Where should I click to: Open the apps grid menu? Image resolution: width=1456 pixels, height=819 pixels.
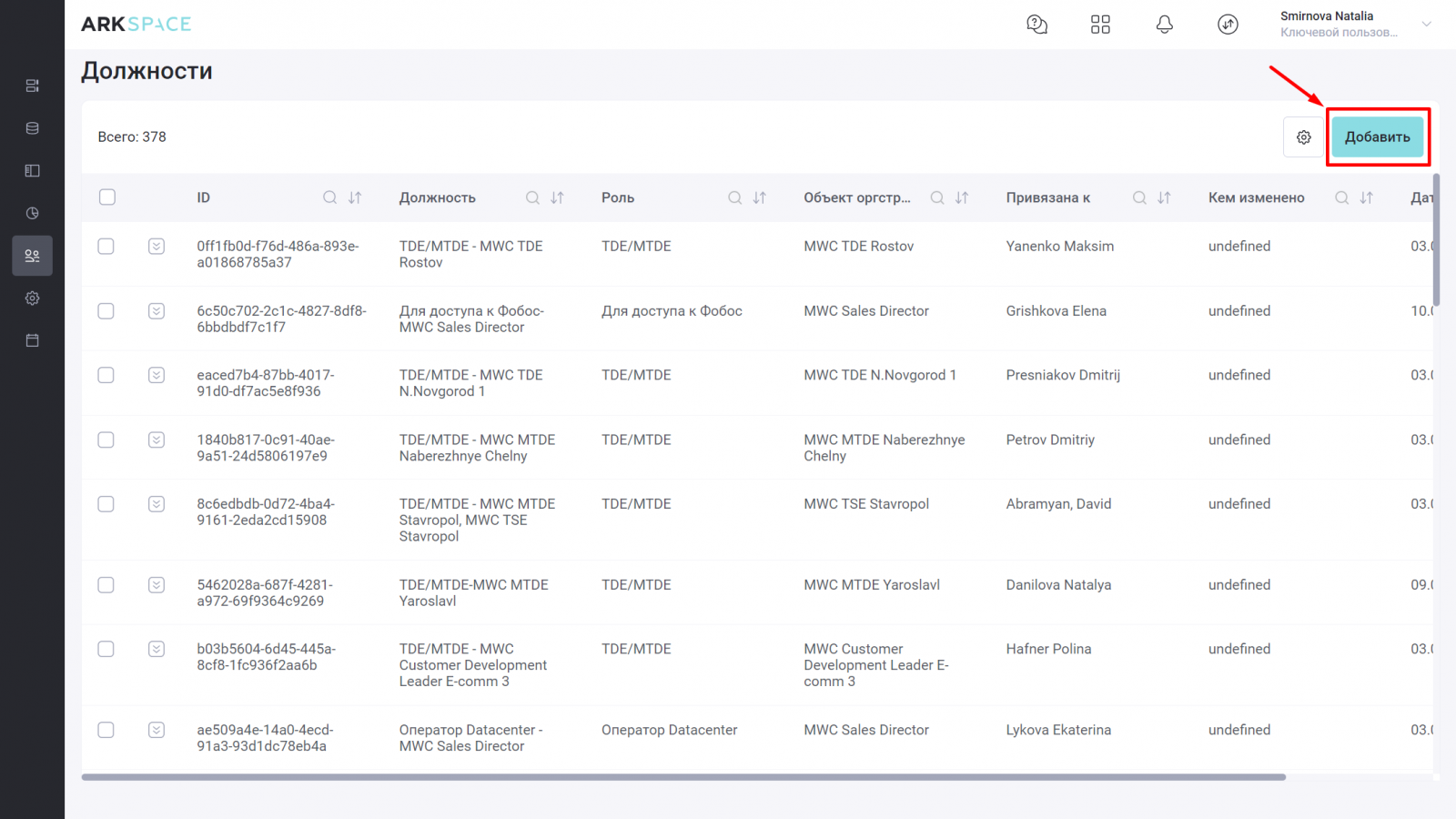pyautogui.click(x=1100, y=25)
